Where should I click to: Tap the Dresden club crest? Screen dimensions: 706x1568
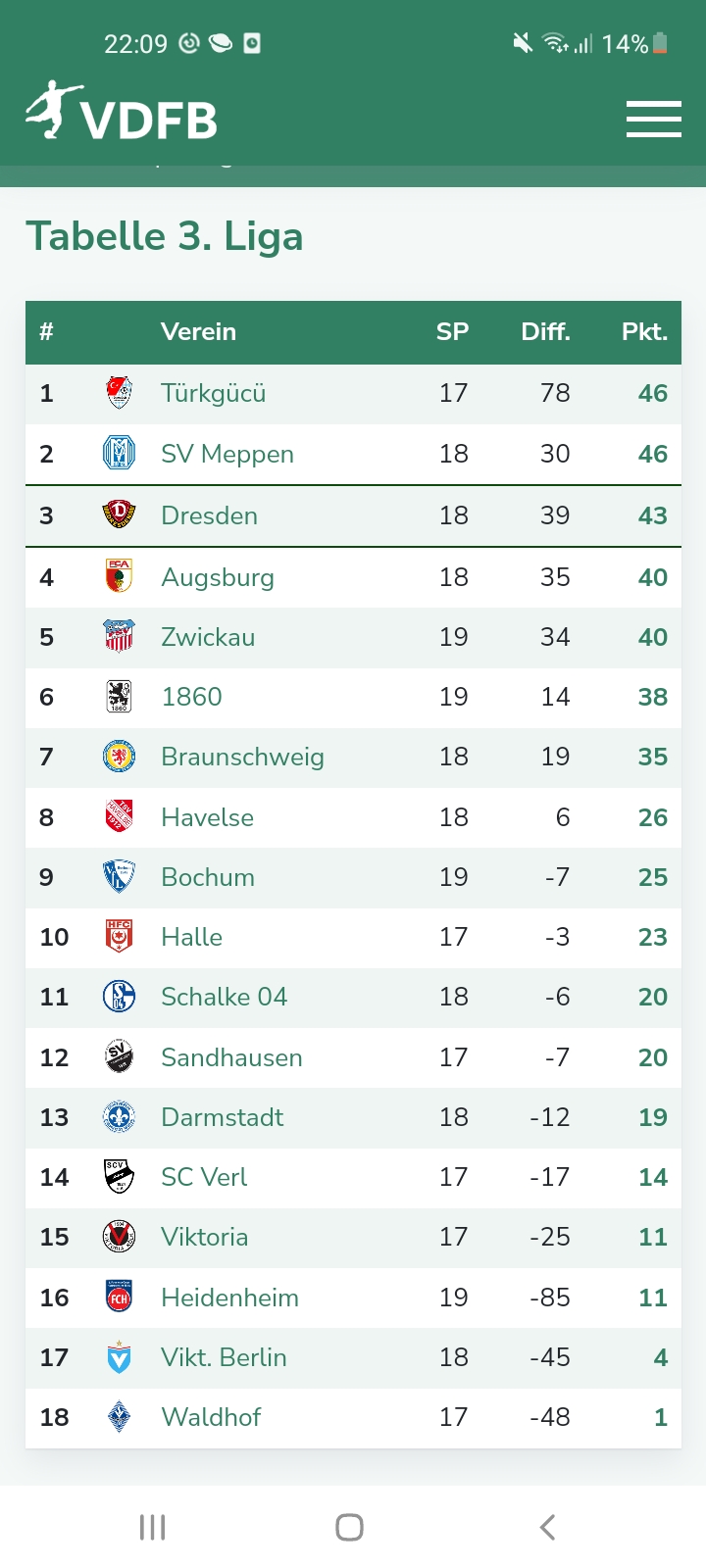coord(119,514)
